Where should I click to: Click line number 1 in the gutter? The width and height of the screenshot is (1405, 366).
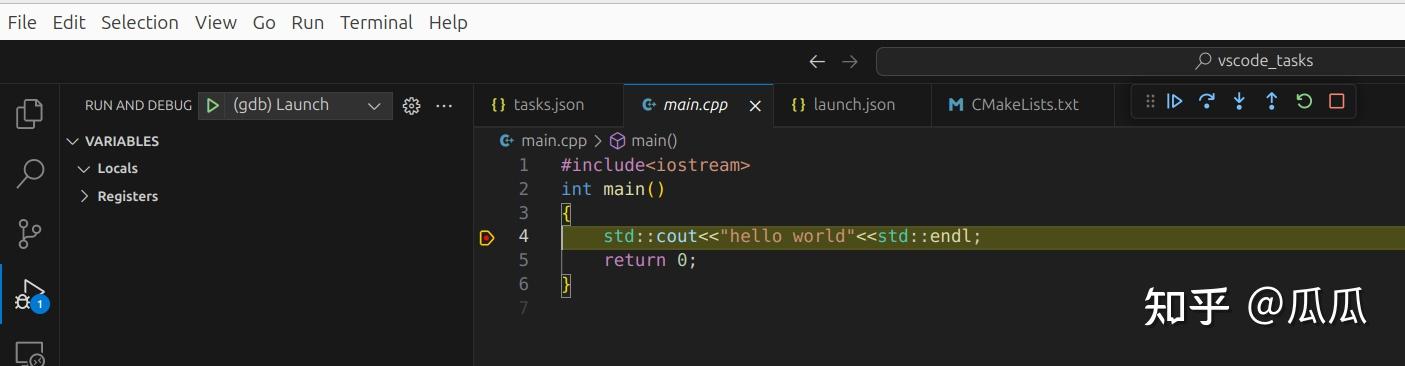(x=523, y=165)
